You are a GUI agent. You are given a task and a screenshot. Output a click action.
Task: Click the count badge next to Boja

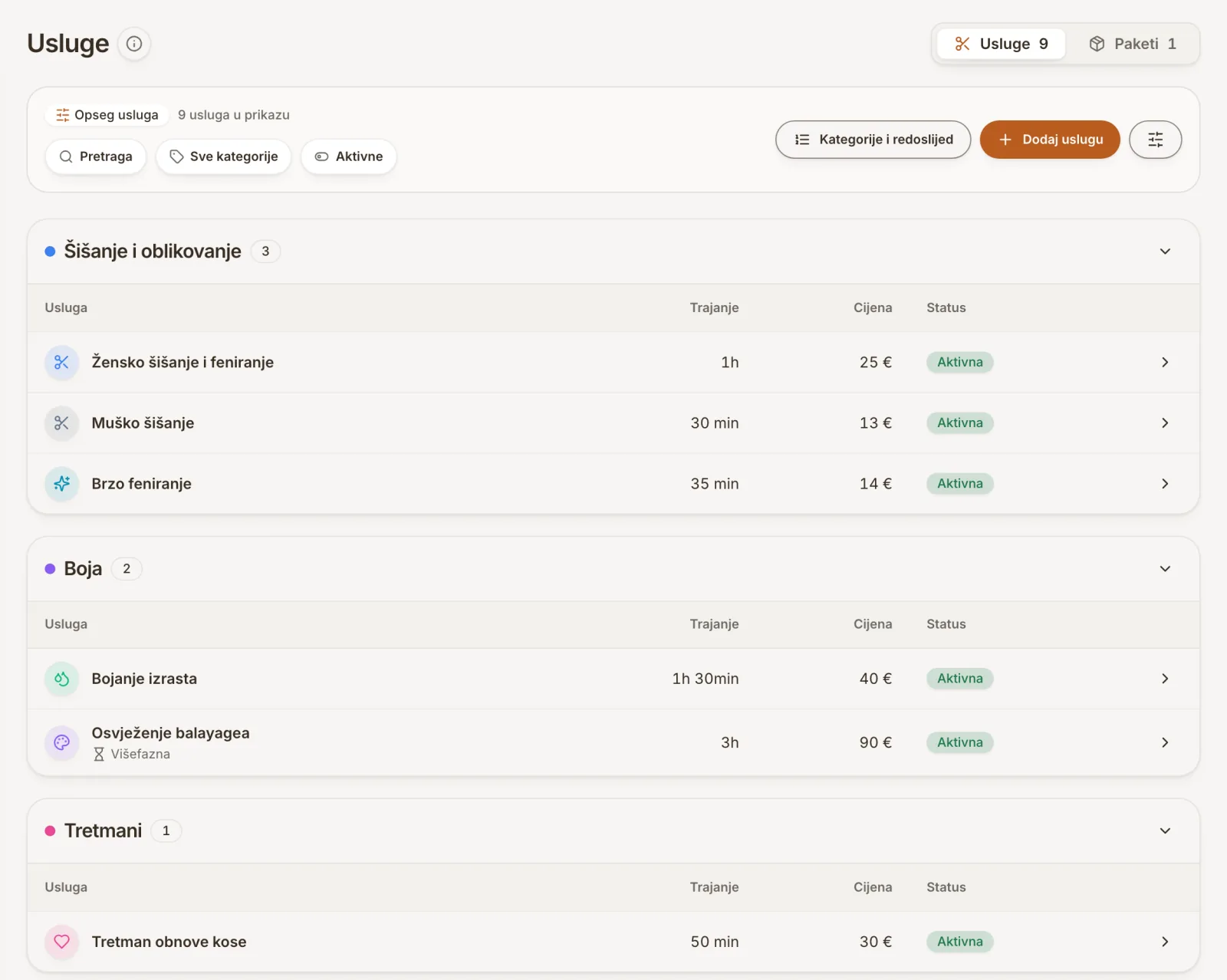[x=127, y=569]
